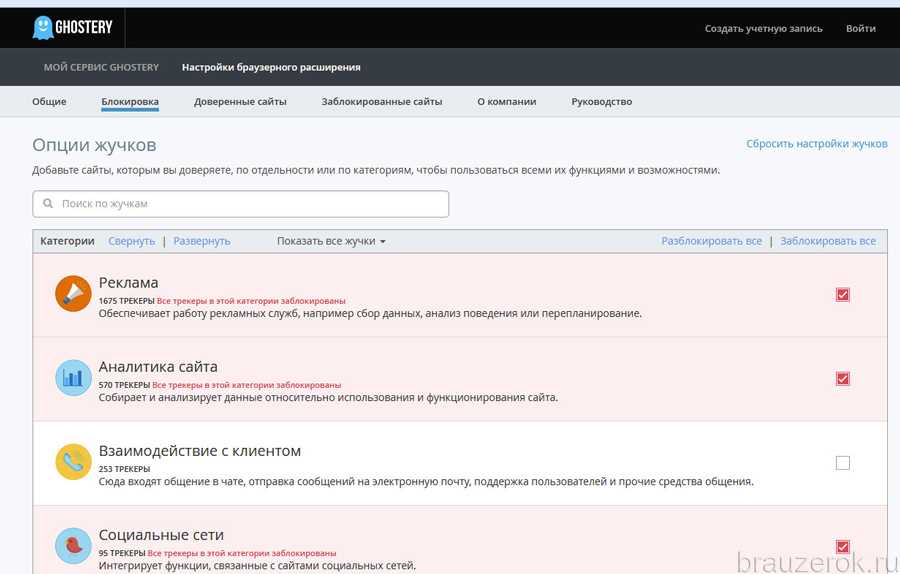
Task: Click the Социальные сети bird icon
Action: (73, 546)
